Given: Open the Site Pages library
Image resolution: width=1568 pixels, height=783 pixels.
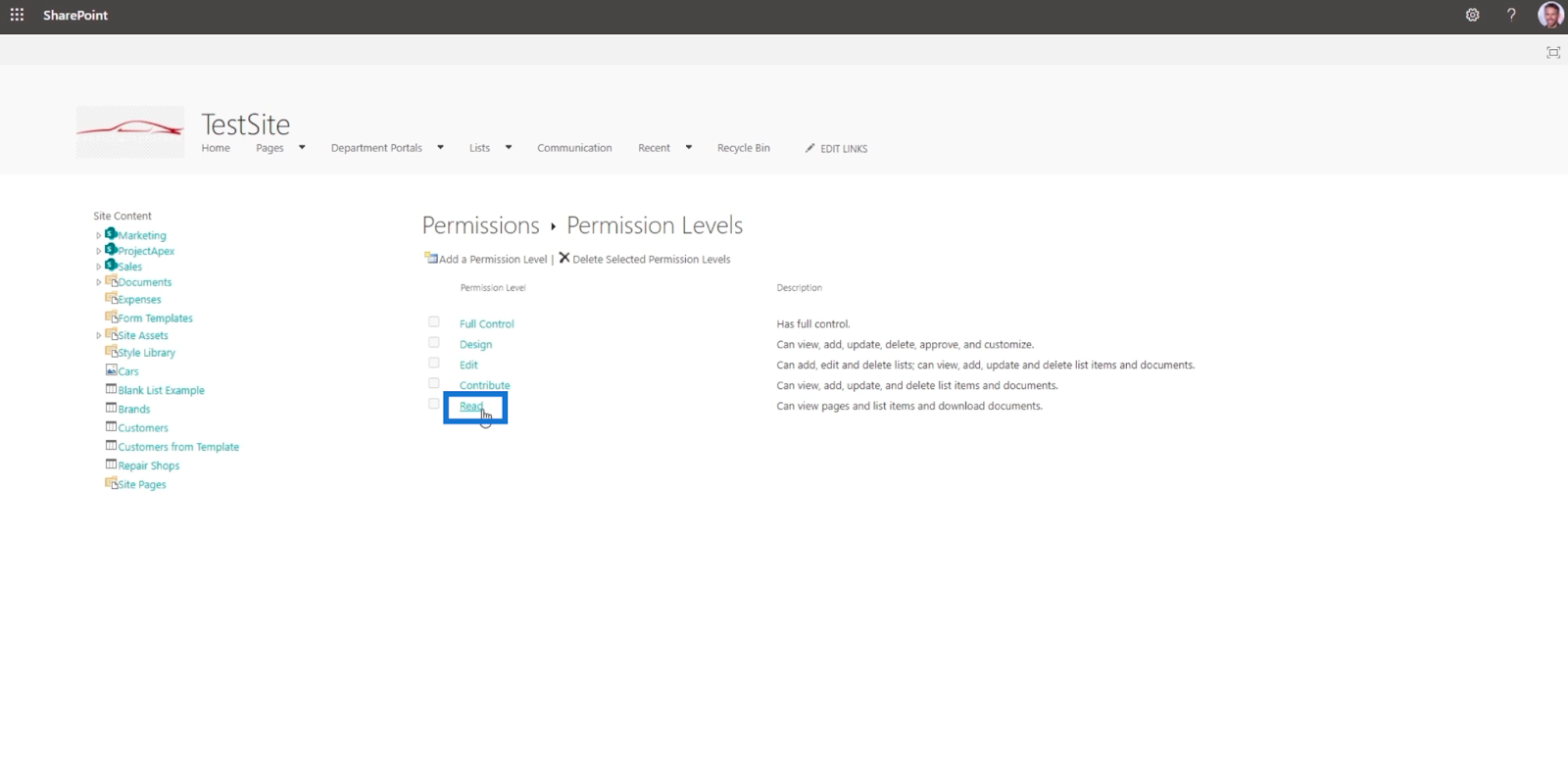Looking at the screenshot, I should (x=142, y=484).
